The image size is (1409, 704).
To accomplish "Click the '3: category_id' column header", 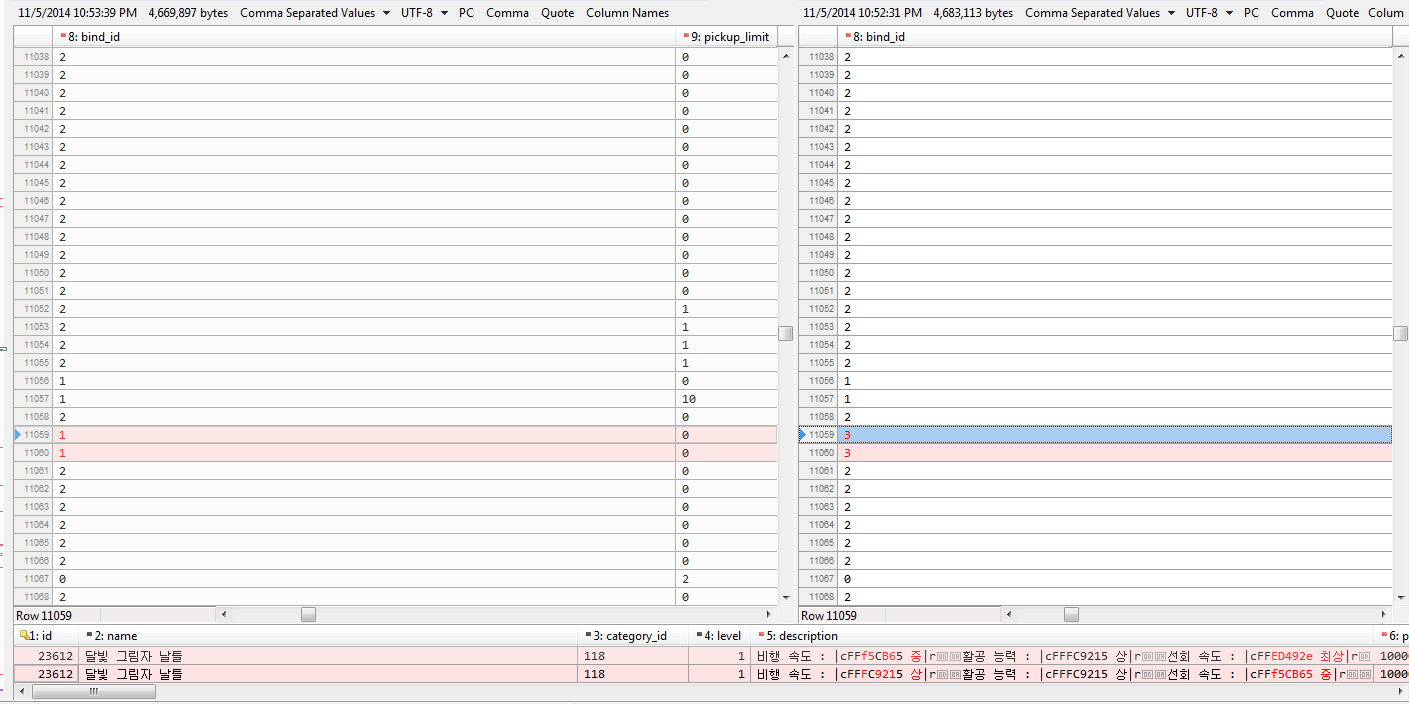I will pyautogui.click(x=634, y=636).
